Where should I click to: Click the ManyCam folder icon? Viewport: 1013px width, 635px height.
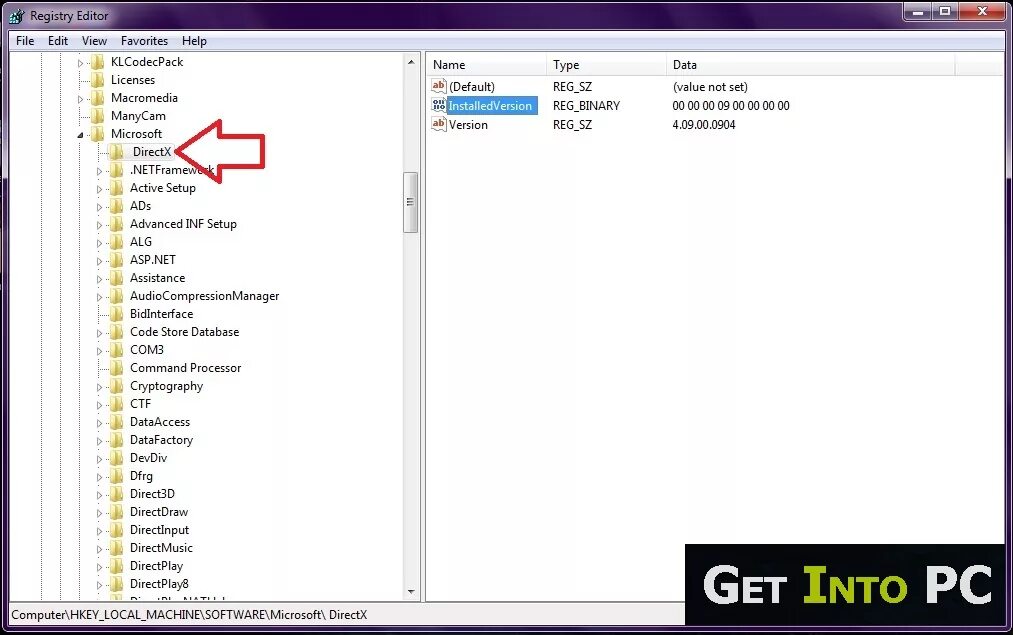click(98, 116)
